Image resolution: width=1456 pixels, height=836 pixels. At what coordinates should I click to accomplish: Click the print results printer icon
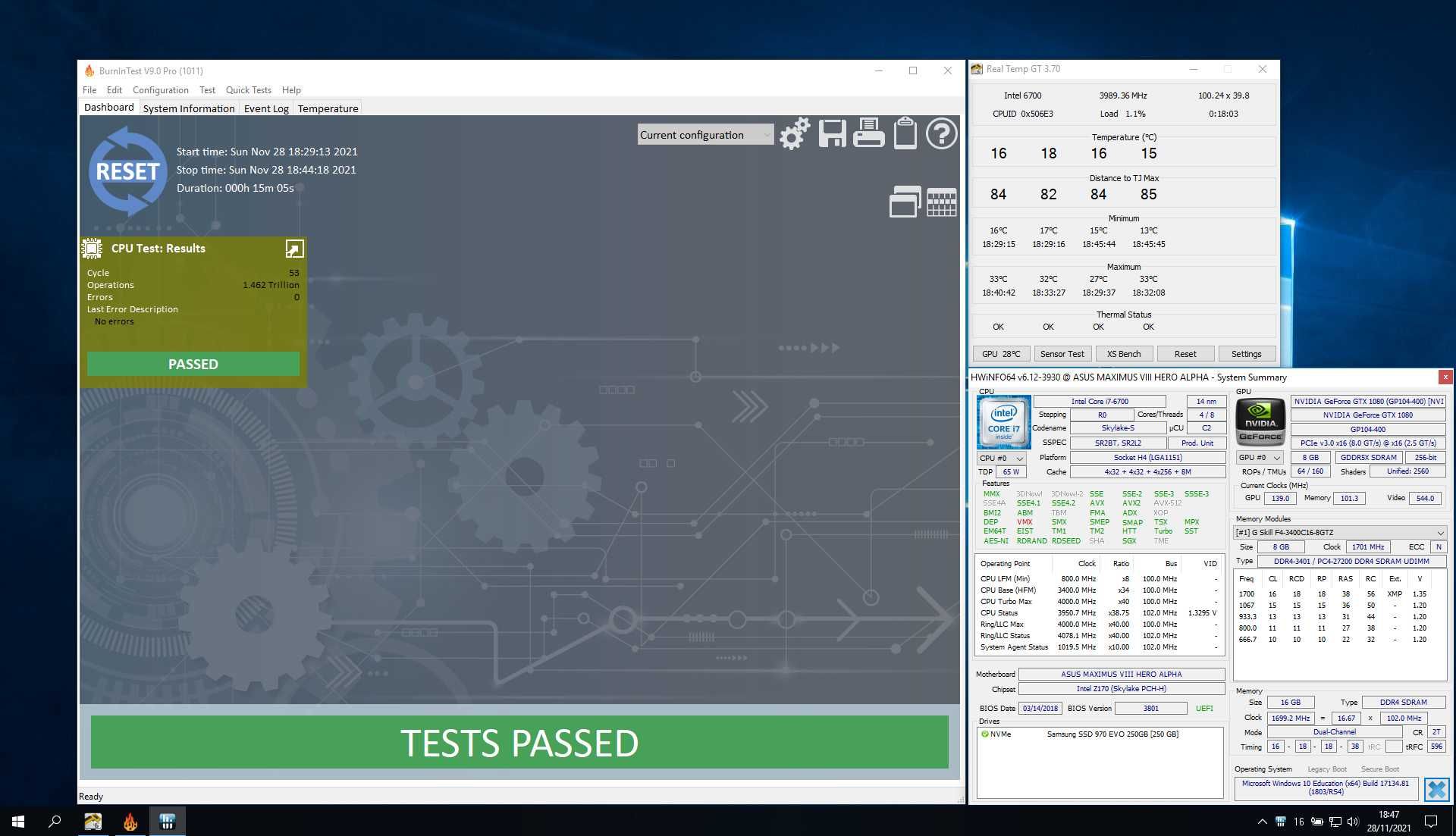pyautogui.click(x=868, y=133)
